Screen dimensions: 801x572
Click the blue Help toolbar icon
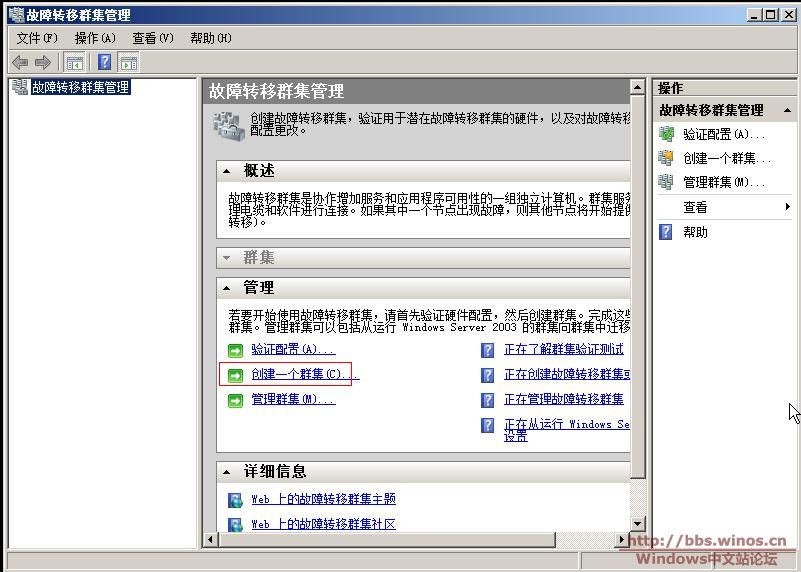104,62
